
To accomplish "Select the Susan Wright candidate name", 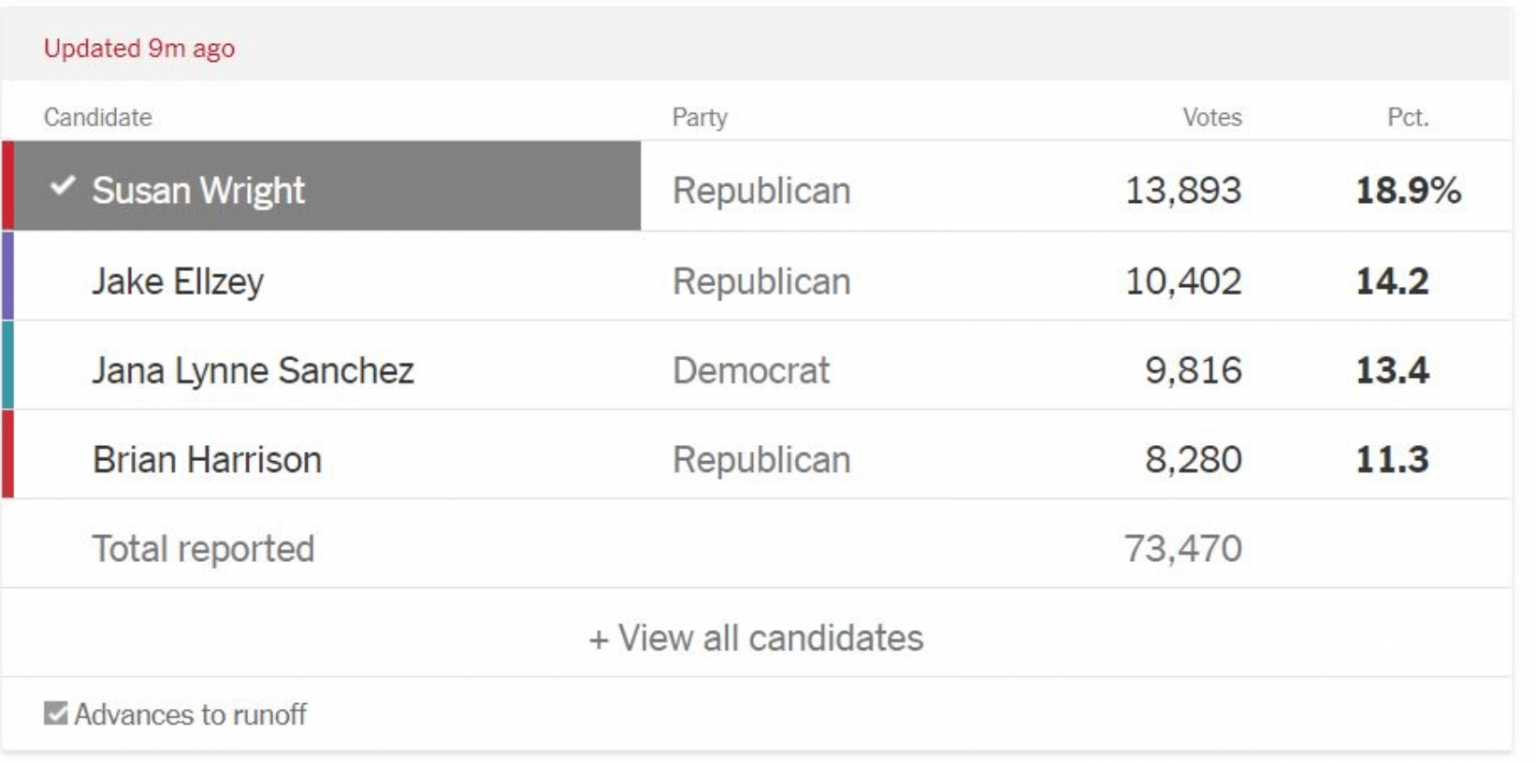I will 198,190.
